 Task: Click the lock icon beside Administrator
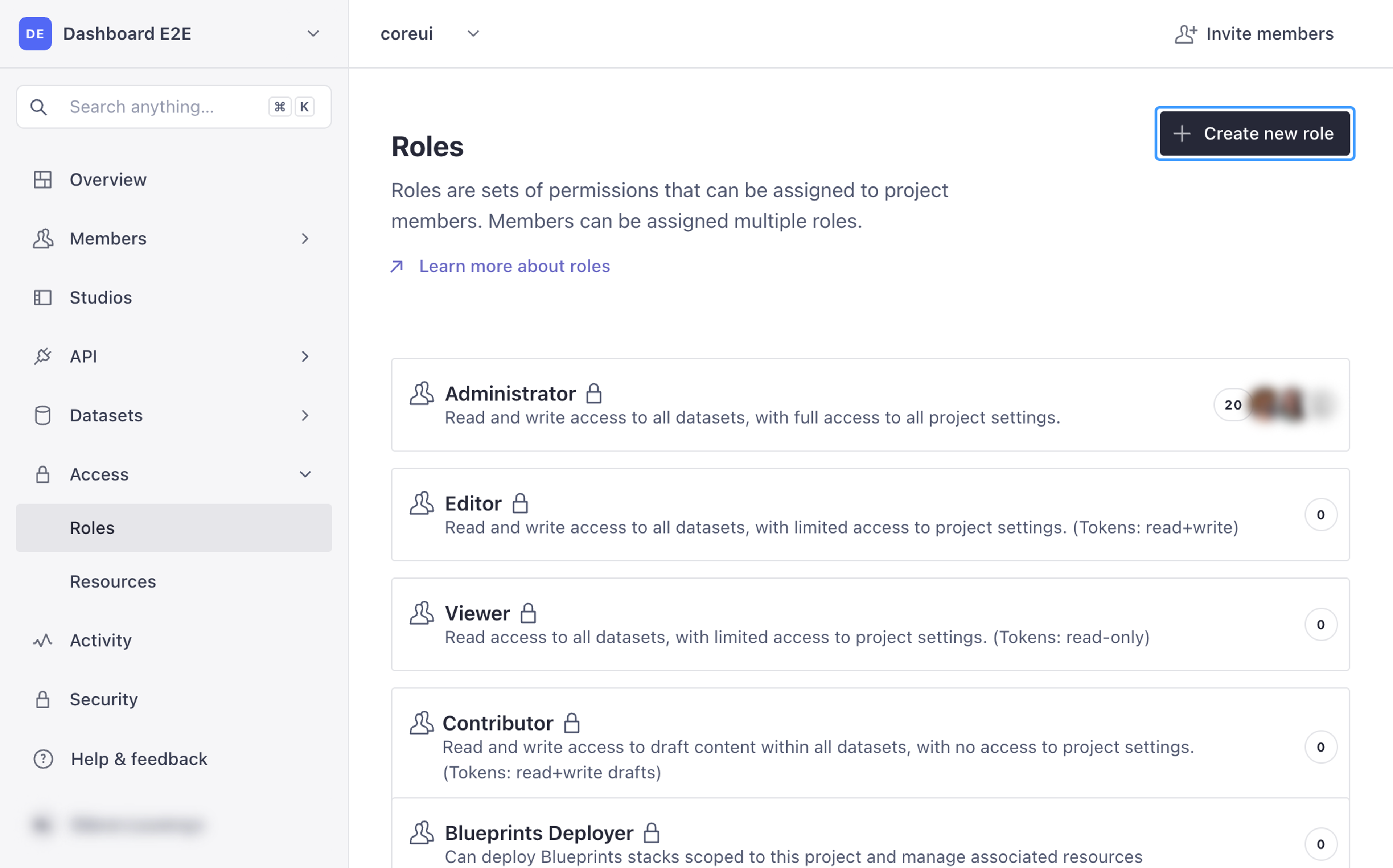(x=594, y=394)
